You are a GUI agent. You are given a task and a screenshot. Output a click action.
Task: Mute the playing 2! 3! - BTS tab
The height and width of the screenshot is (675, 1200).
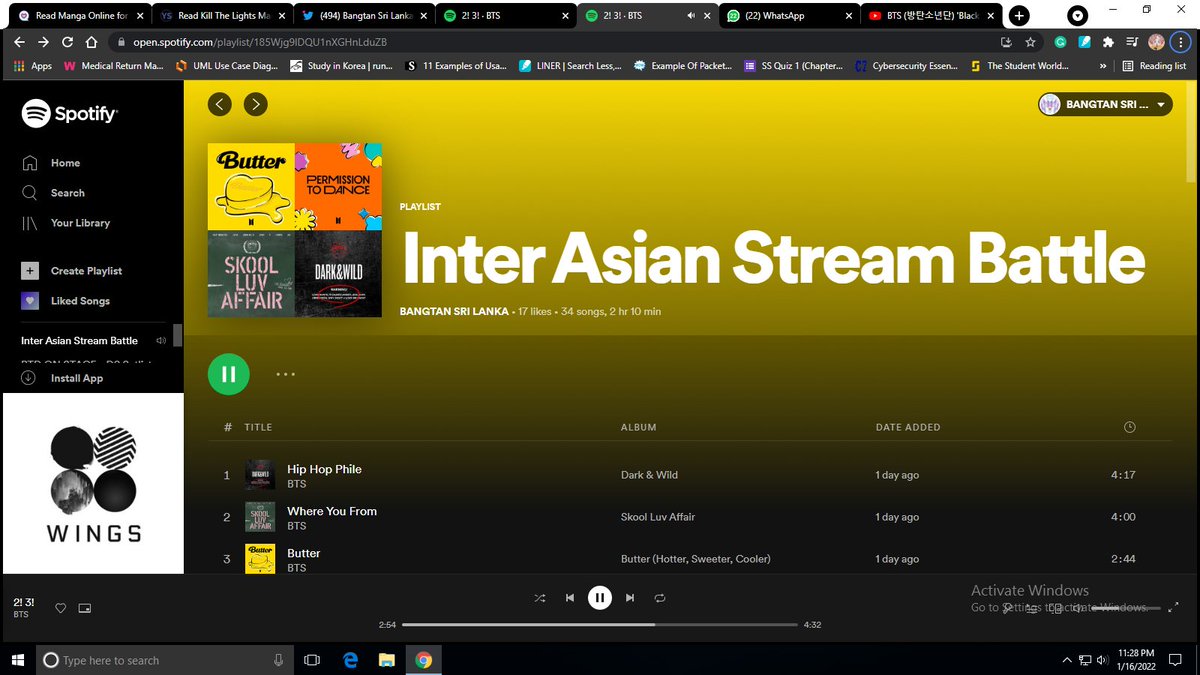click(x=691, y=16)
